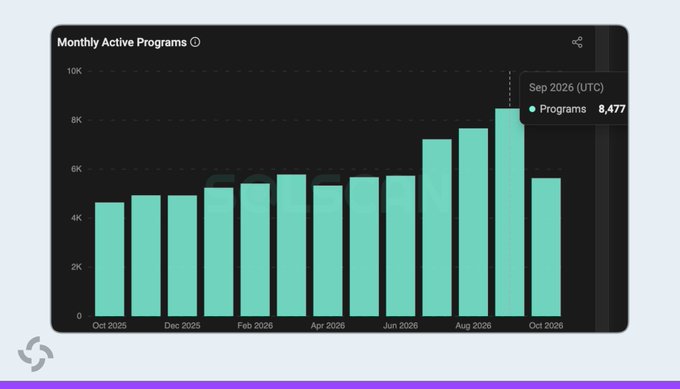Click the 10K y-axis label

tap(74, 71)
